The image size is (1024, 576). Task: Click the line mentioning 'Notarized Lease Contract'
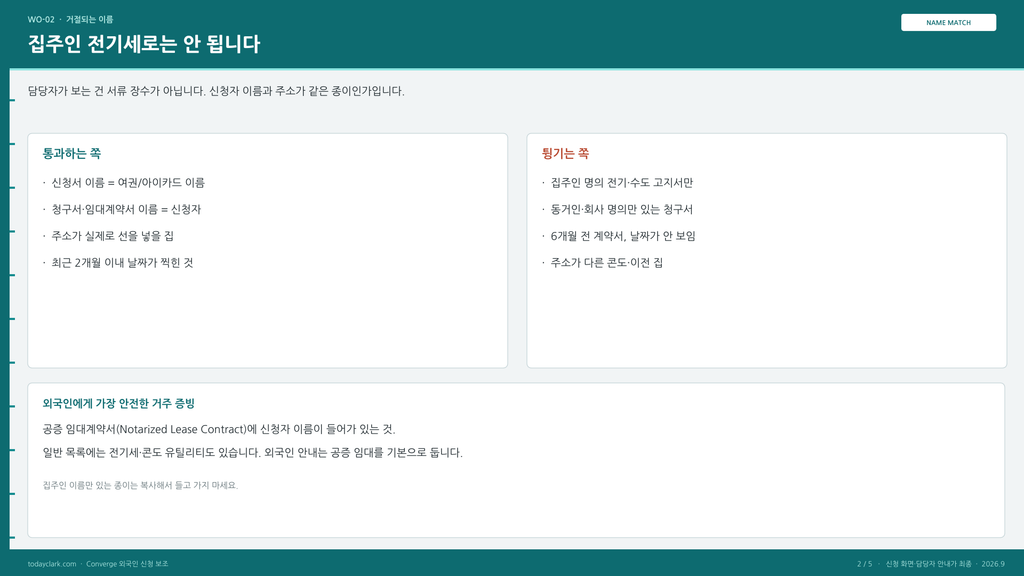[219, 429]
